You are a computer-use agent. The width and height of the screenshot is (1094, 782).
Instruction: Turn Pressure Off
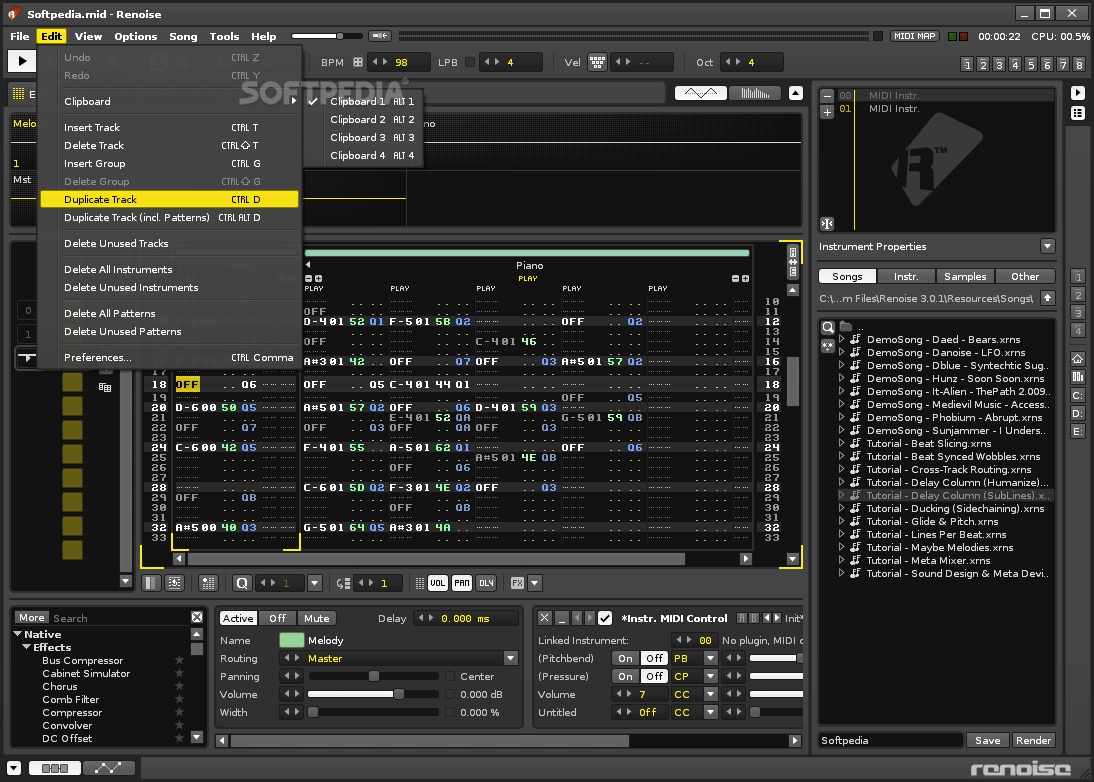tap(654, 677)
